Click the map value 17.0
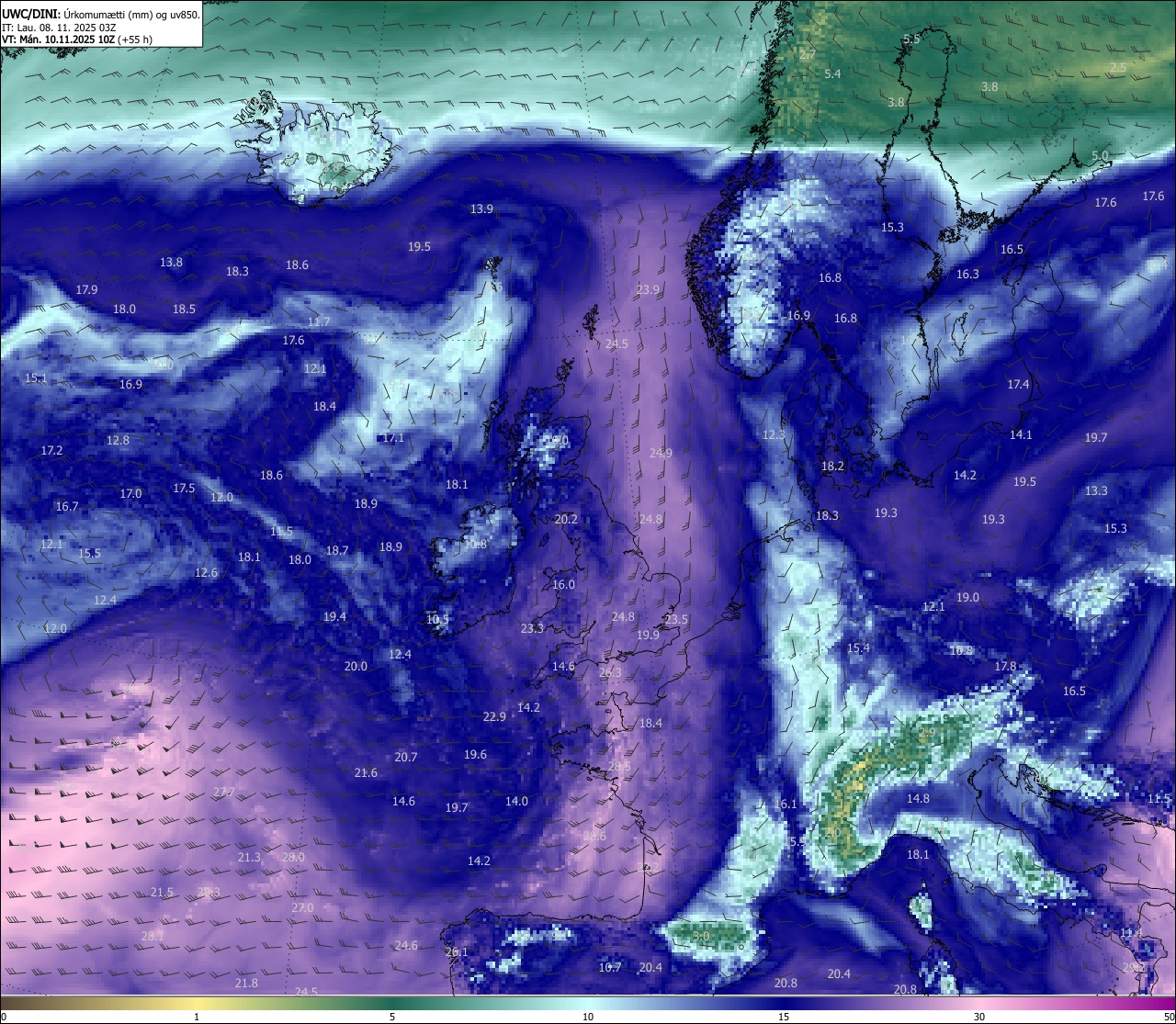The width and height of the screenshot is (1176, 1024). tap(130, 493)
